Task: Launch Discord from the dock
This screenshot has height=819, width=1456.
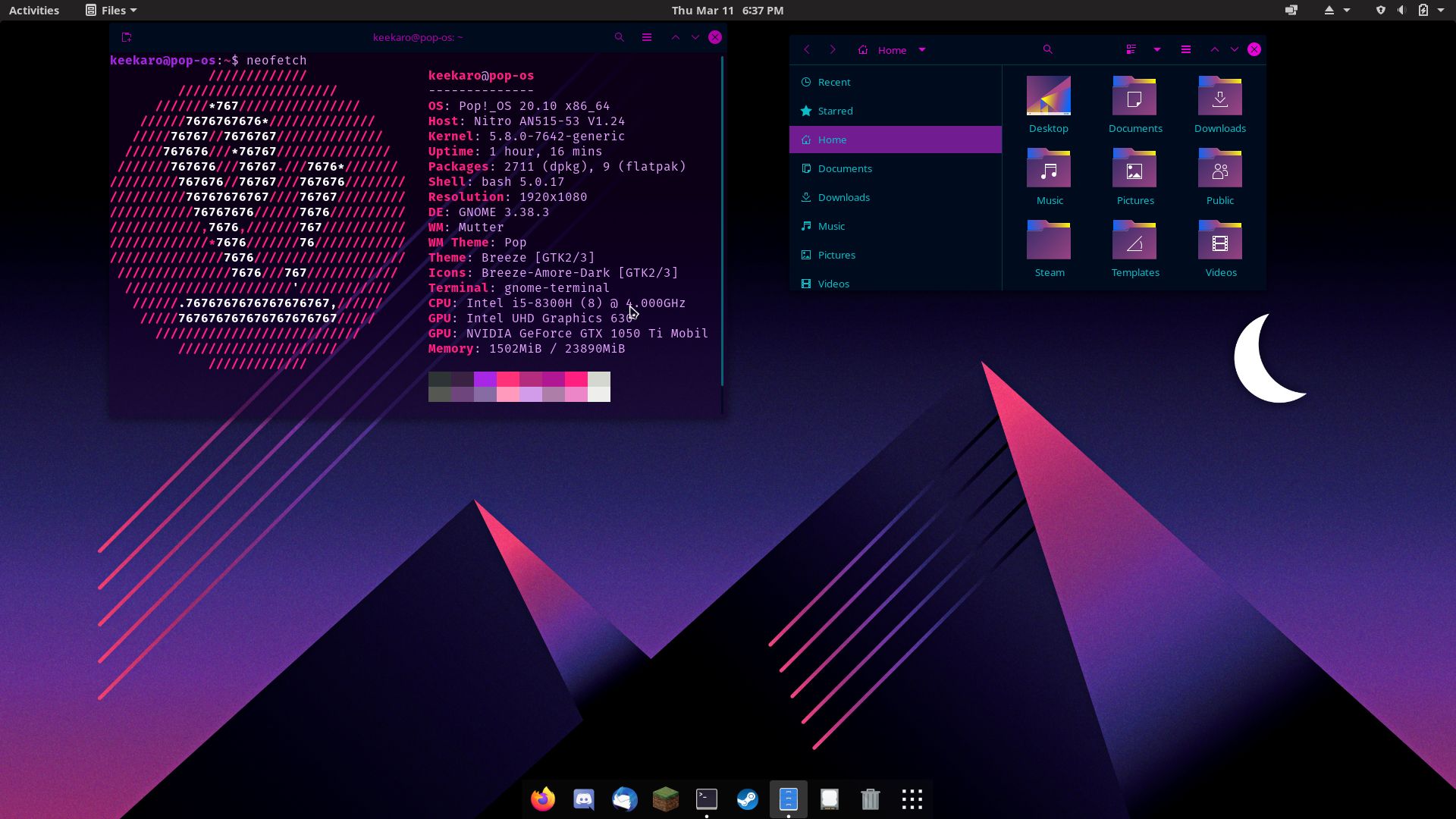Action: pos(583,799)
